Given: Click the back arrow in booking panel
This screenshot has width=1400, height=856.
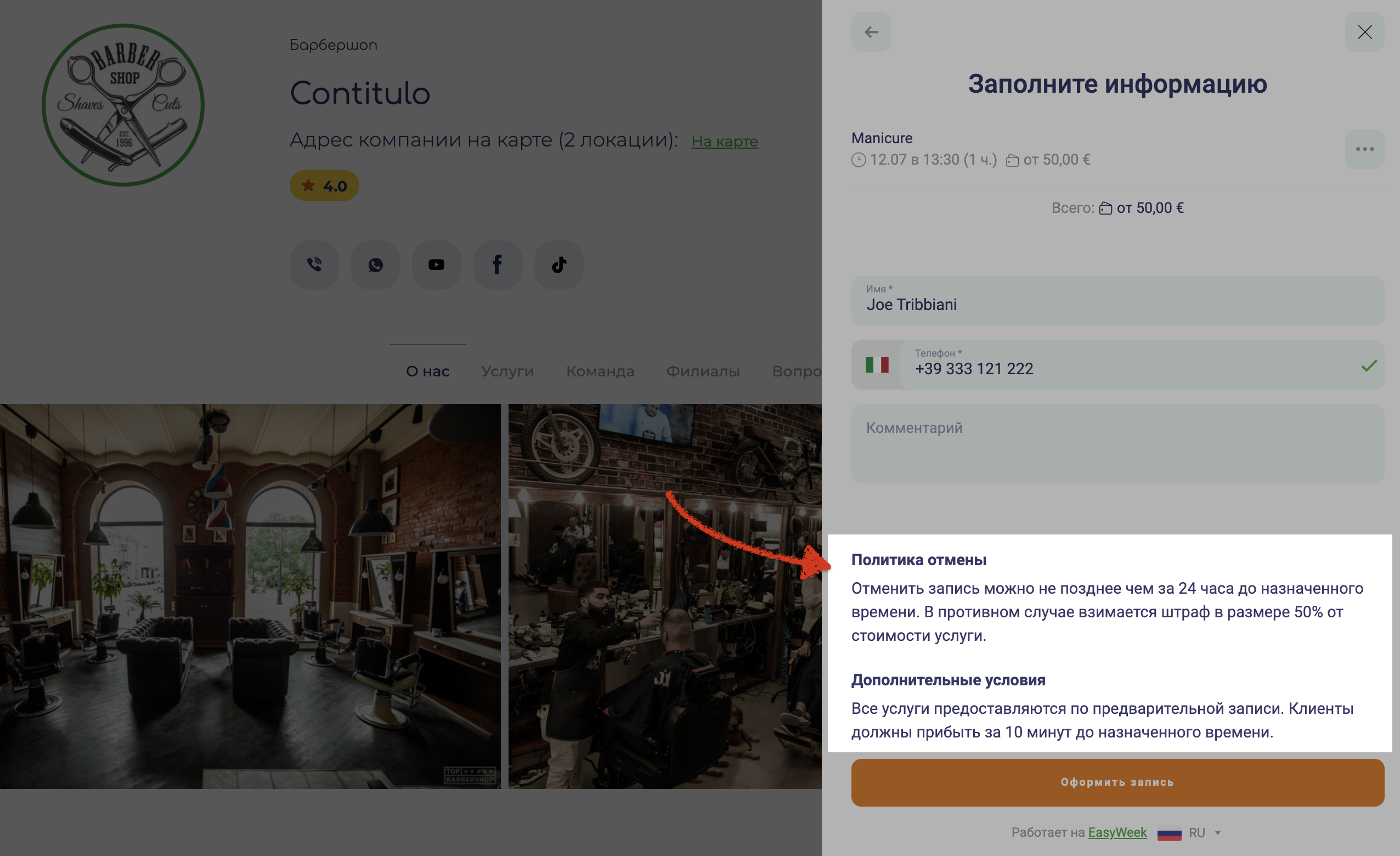Looking at the screenshot, I should point(871,32).
